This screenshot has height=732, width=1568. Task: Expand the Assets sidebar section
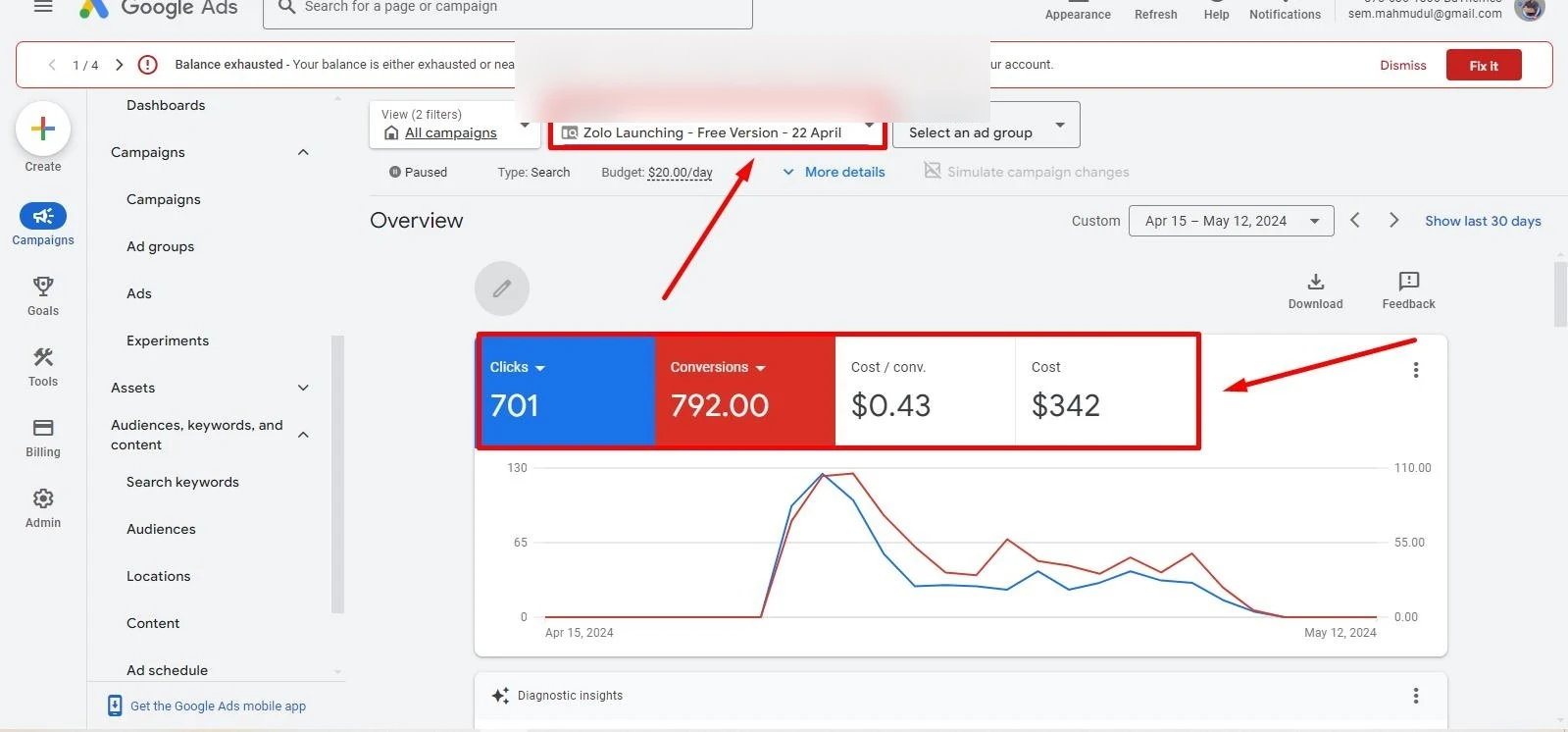pyautogui.click(x=303, y=388)
